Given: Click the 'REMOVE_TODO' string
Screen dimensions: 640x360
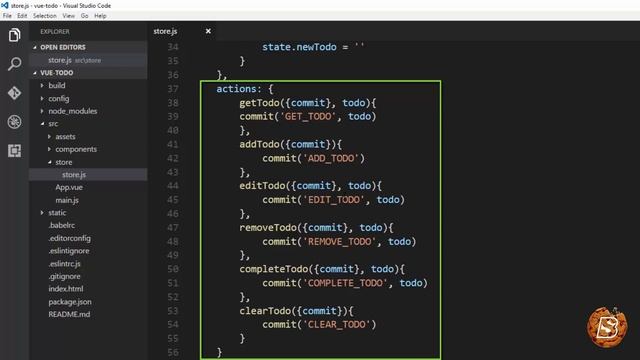Looking at the screenshot, I should pos(340,241).
